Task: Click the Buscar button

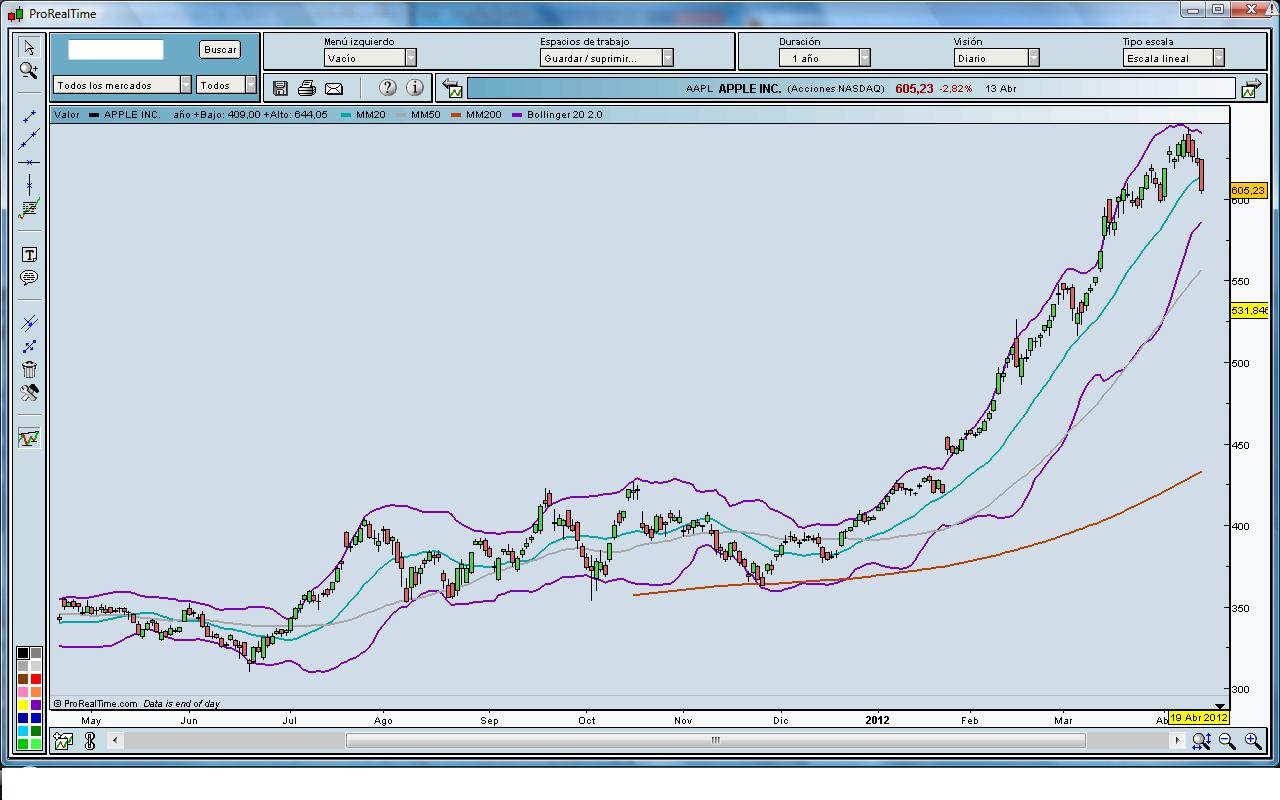Action: coord(220,50)
